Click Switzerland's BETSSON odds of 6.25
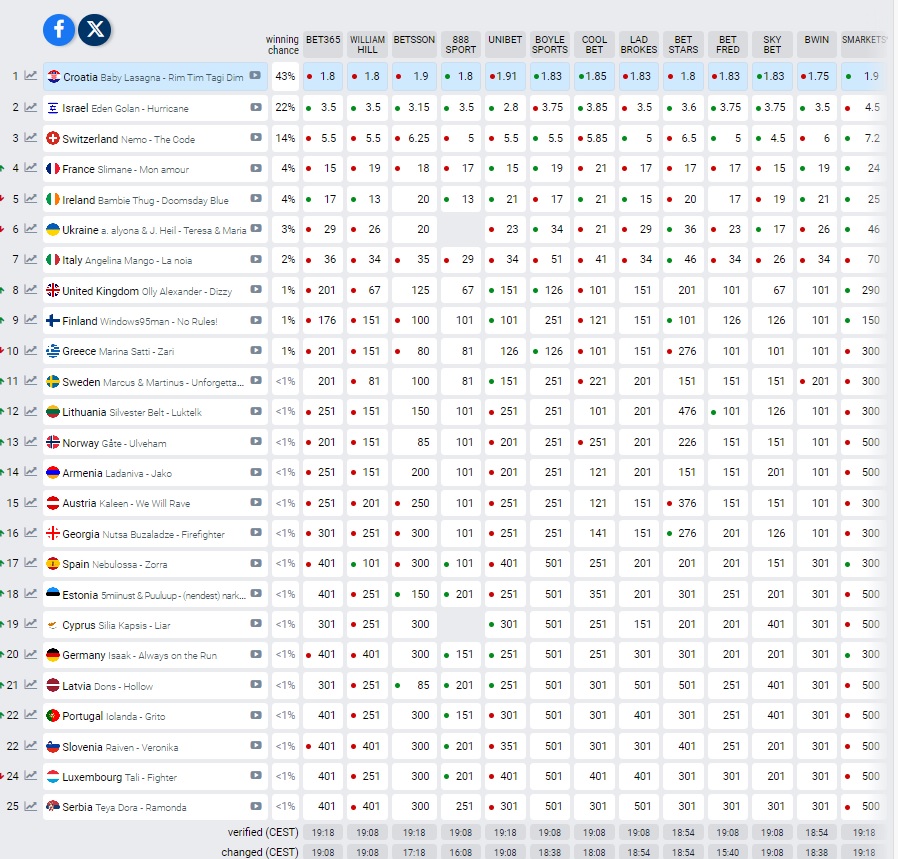 point(414,138)
